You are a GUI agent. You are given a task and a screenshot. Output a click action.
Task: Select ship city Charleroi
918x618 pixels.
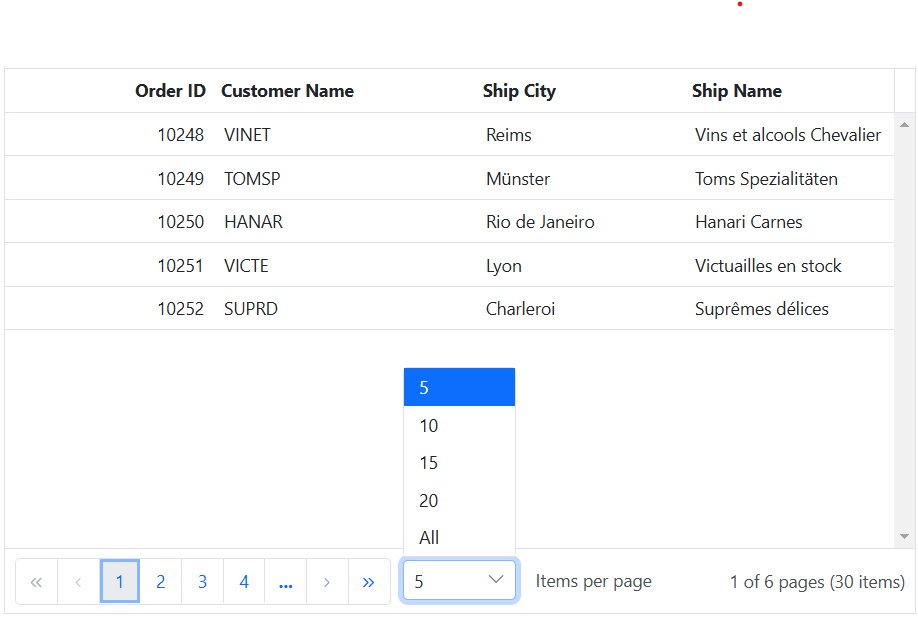pos(520,308)
